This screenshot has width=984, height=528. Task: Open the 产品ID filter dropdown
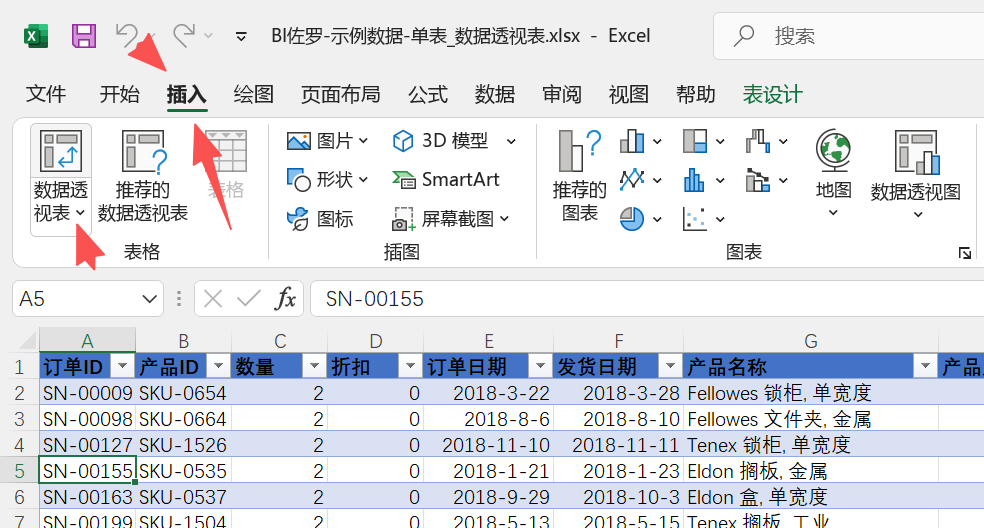click(218, 365)
